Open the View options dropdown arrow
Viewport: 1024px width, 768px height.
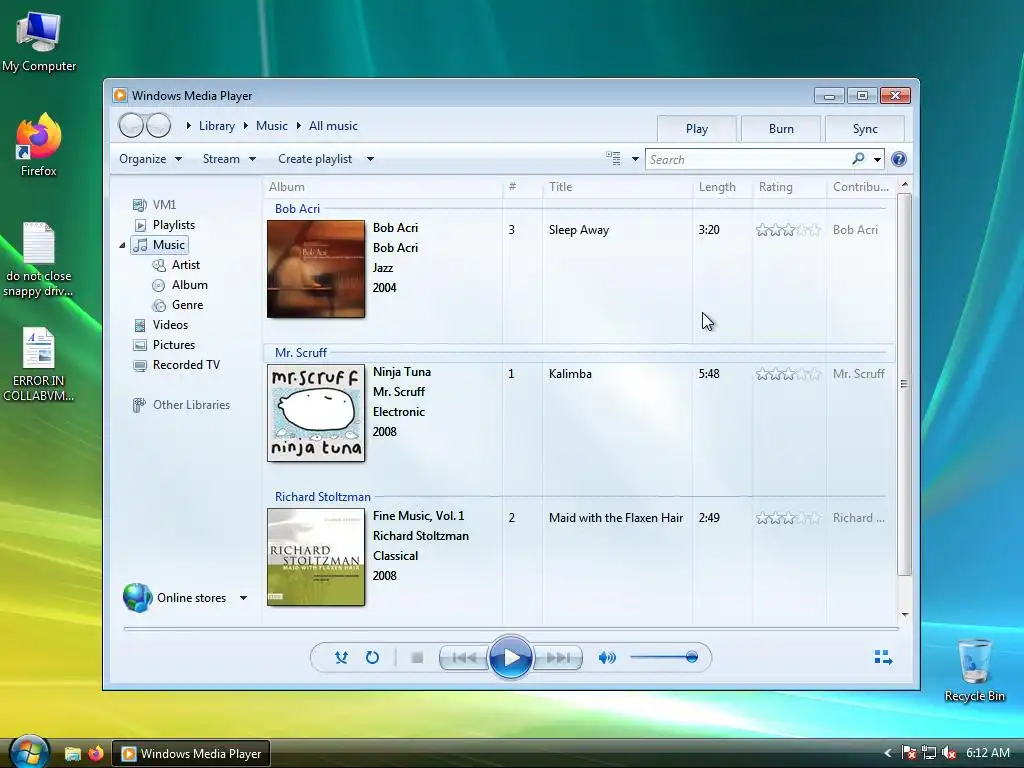pos(635,159)
